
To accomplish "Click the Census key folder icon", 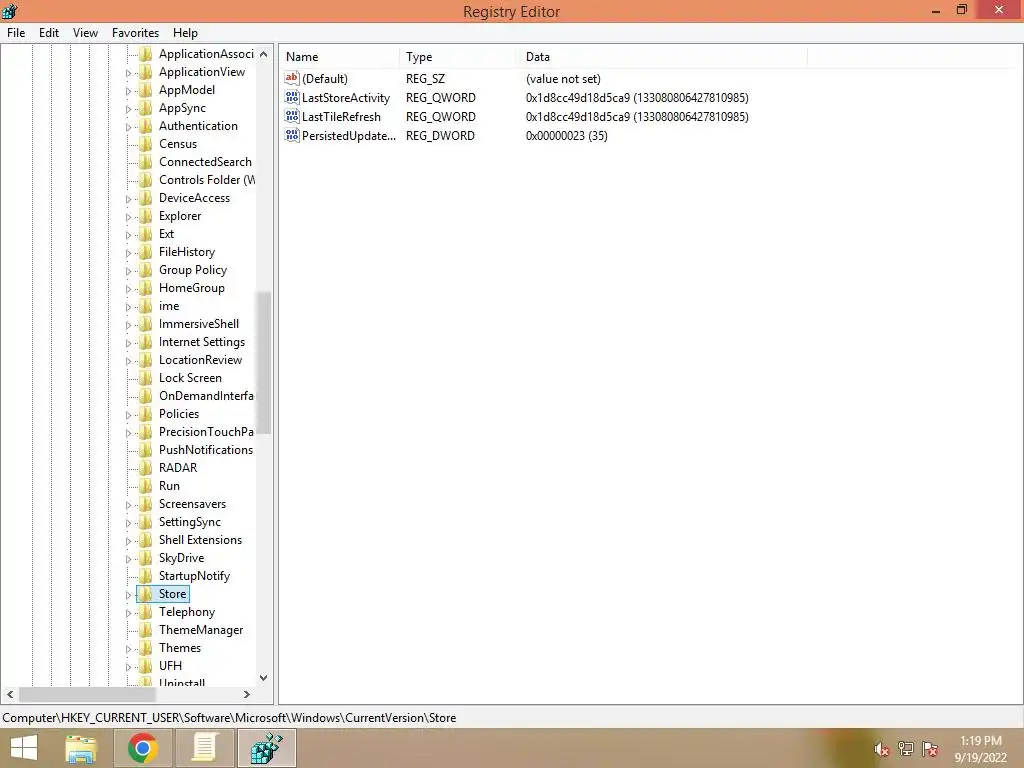I will pos(146,144).
